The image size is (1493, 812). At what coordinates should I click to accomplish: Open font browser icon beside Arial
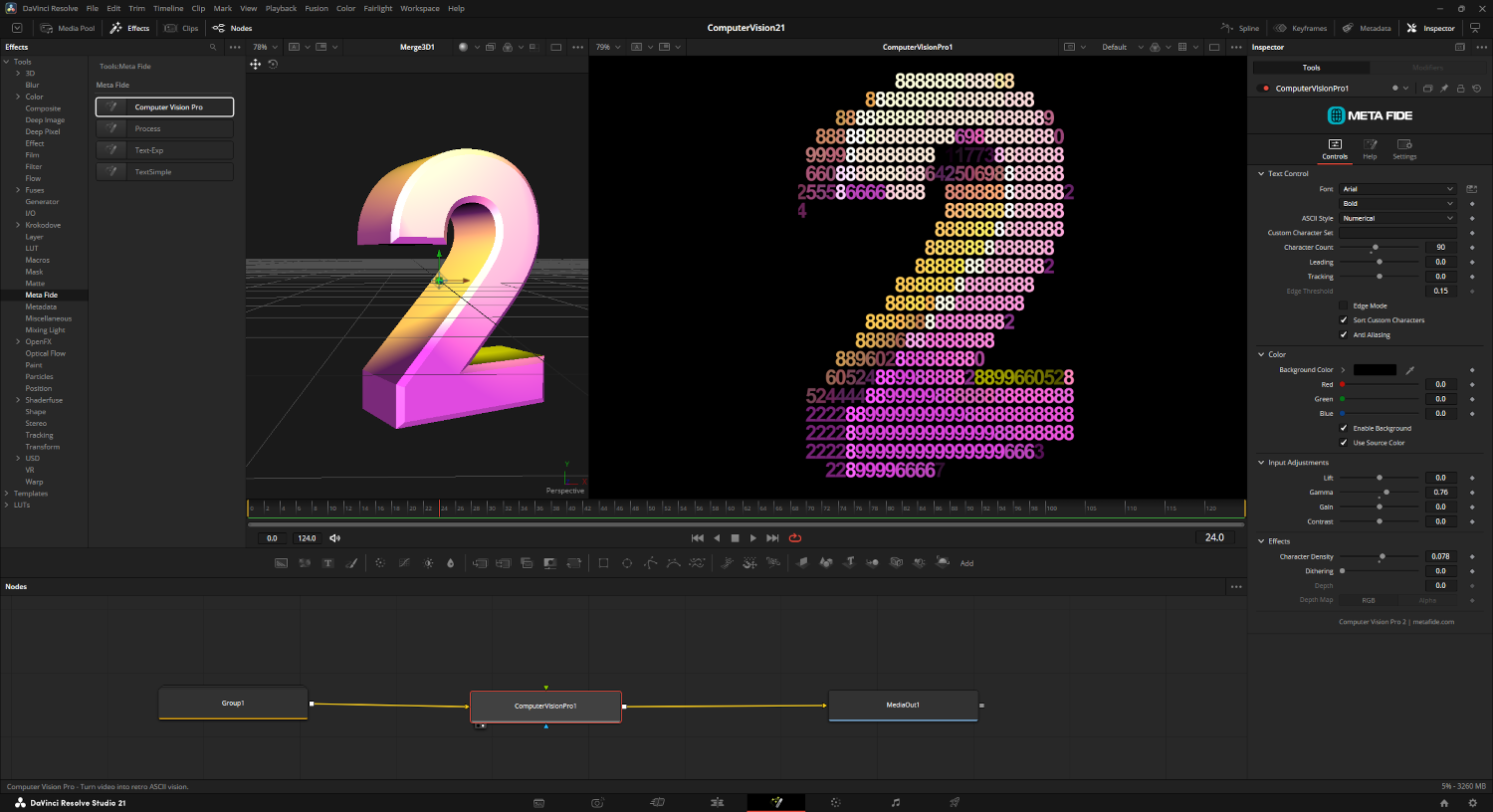pyautogui.click(x=1472, y=189)
